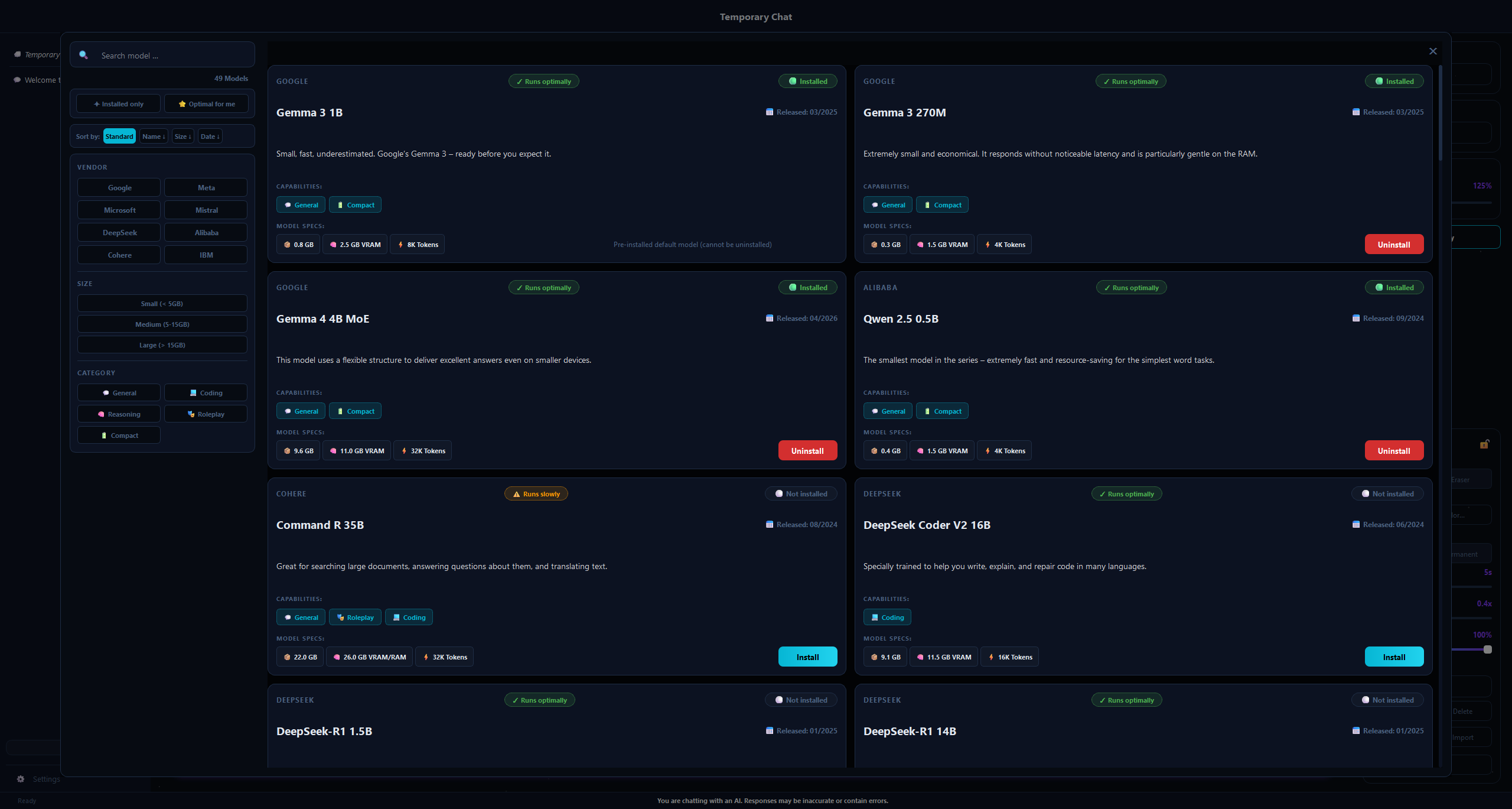The image size is (1512, 809).
Task: Click green dot on Gemma 3 270M Installed badge
Action: [1379, 82]
